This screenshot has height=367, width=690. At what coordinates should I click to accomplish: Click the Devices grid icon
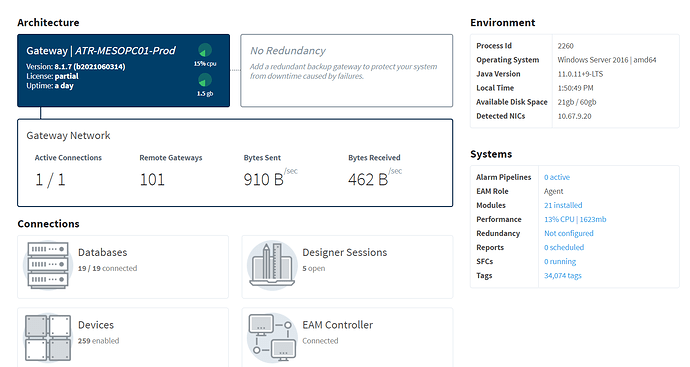[48, 338]
